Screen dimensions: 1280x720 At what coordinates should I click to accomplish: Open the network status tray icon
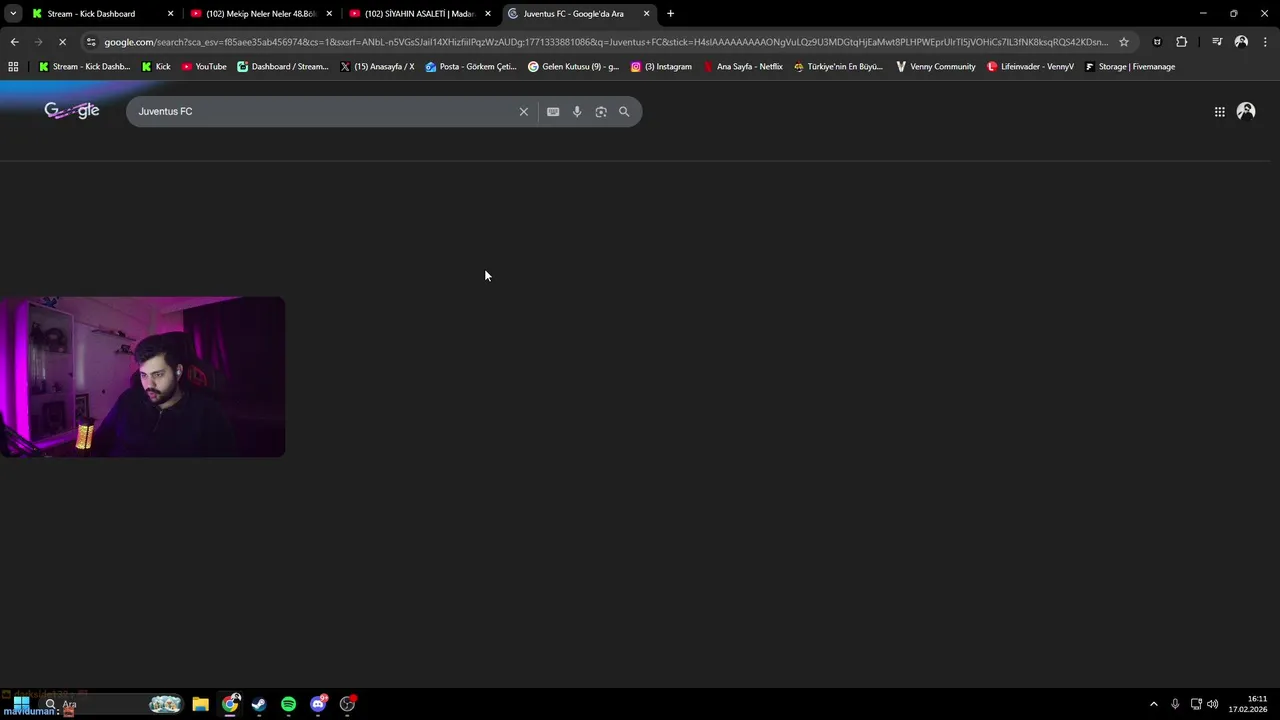tap(1196, 704)
